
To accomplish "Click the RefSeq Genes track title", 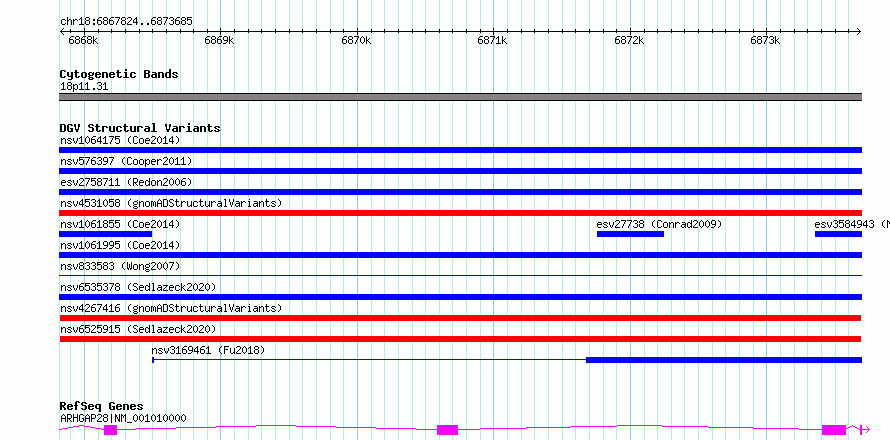I will 101,407.
